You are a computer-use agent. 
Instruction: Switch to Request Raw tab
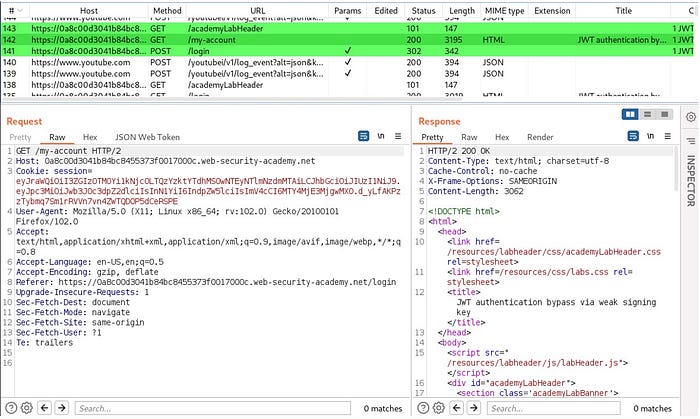point(57,137)
